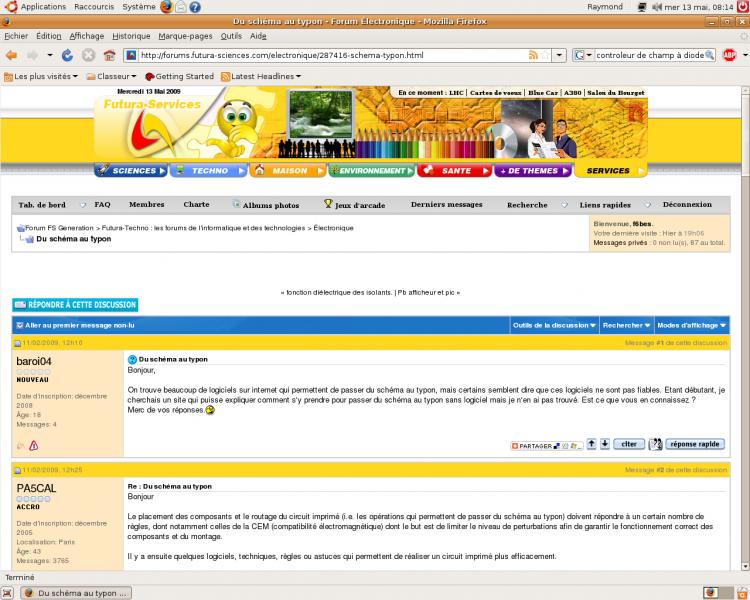Viewport: 750px width, 600px height.
Task: Click the RSS feed icon in address bar
Action: (533, 56)
